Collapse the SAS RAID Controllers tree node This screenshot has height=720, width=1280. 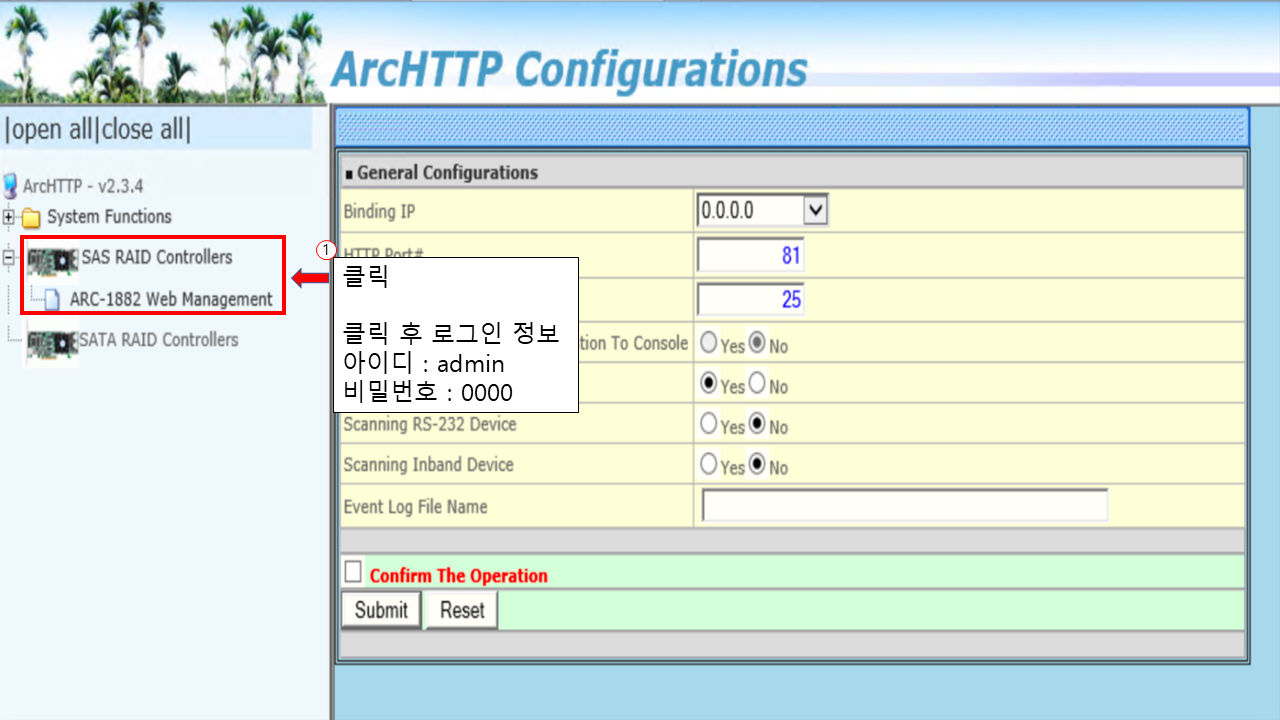tap(9, 258)
